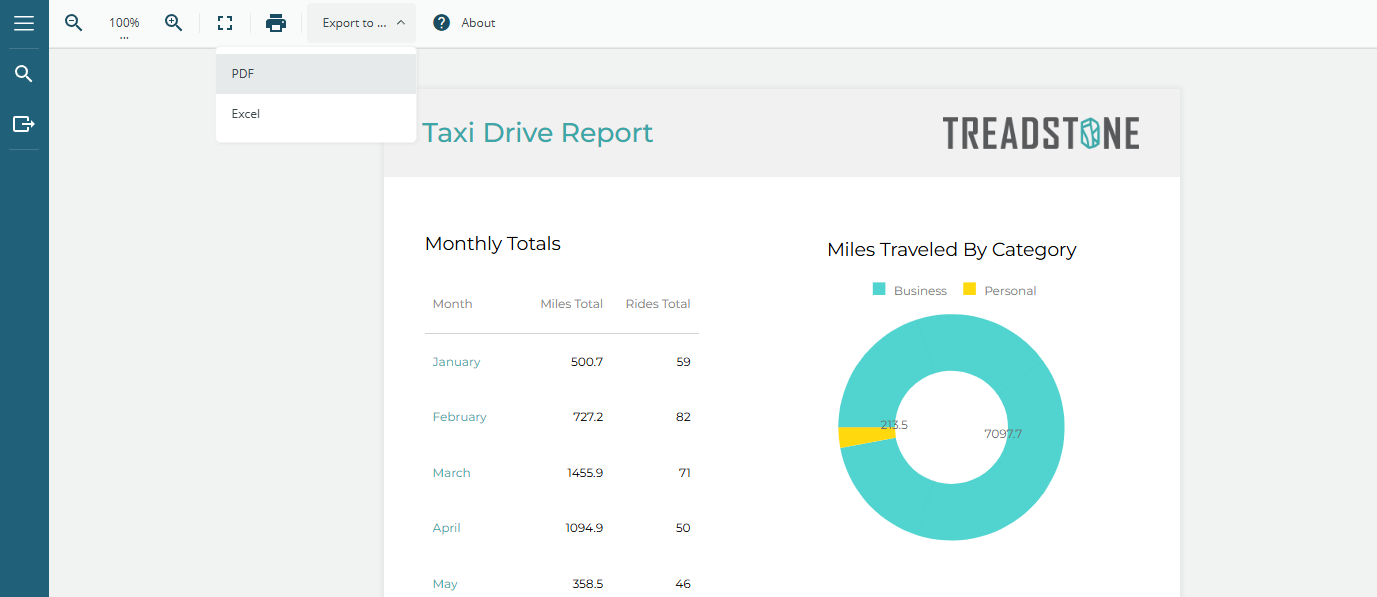Screen dimensions: 1377x597
Task: Toggle Personal series in chart legend
Action: (999, 291)
